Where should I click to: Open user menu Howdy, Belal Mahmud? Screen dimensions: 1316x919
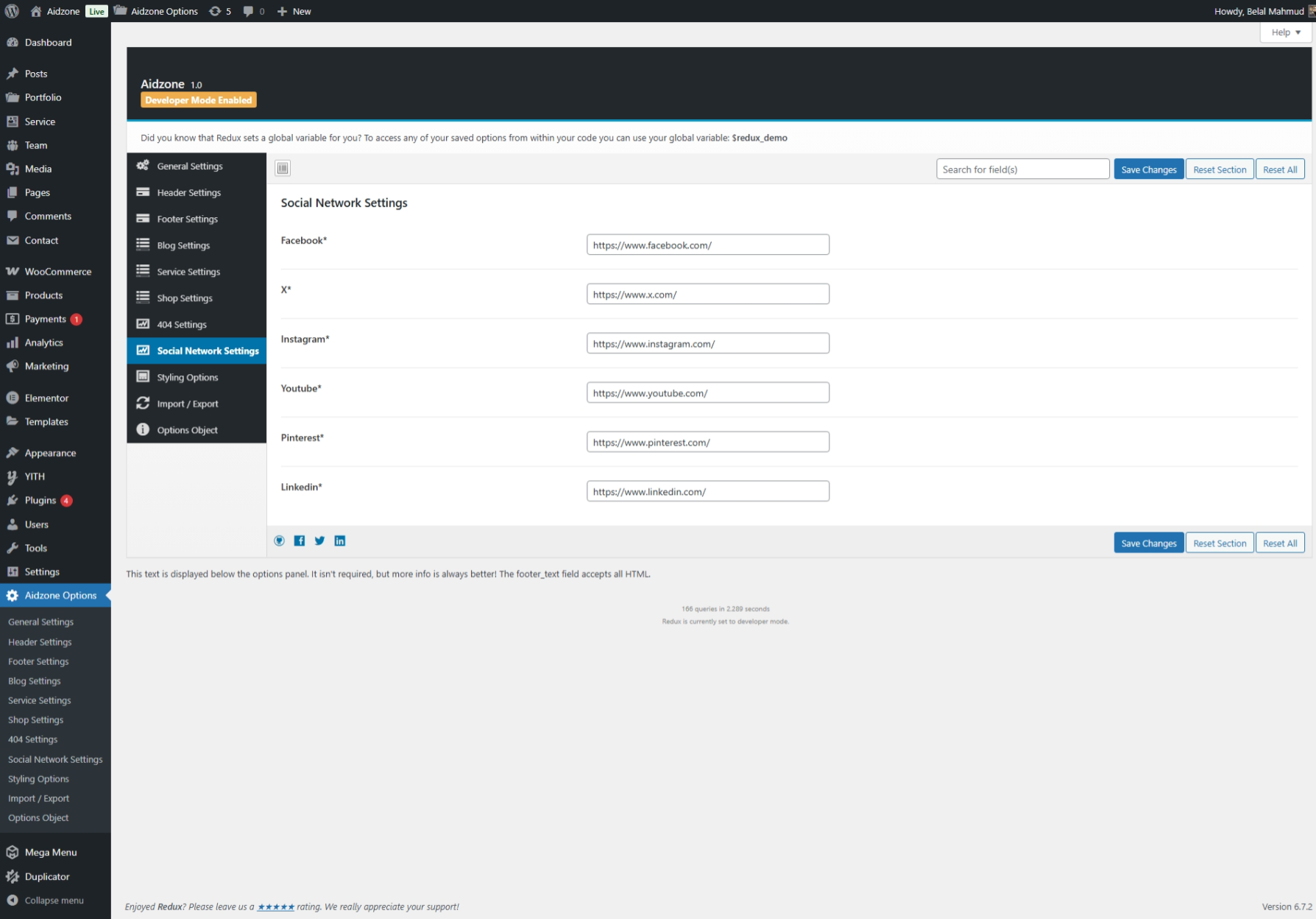point(1260,11)
